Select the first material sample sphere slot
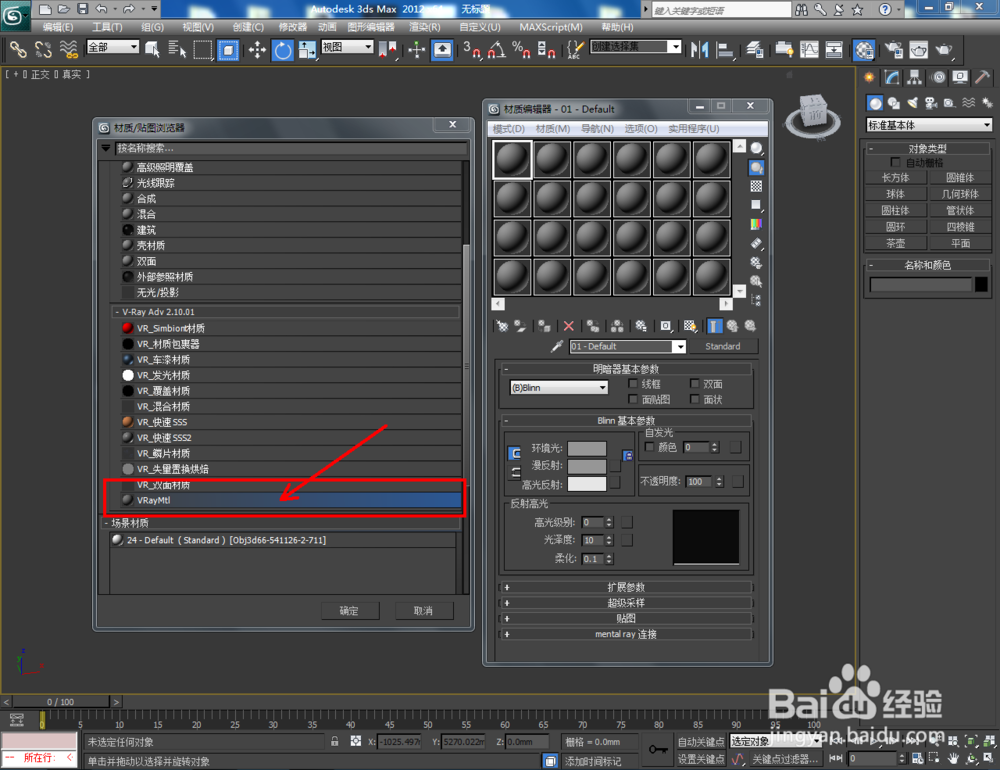Image resolution: width=1000 pixels, height=770 pixels. (512, 159)
